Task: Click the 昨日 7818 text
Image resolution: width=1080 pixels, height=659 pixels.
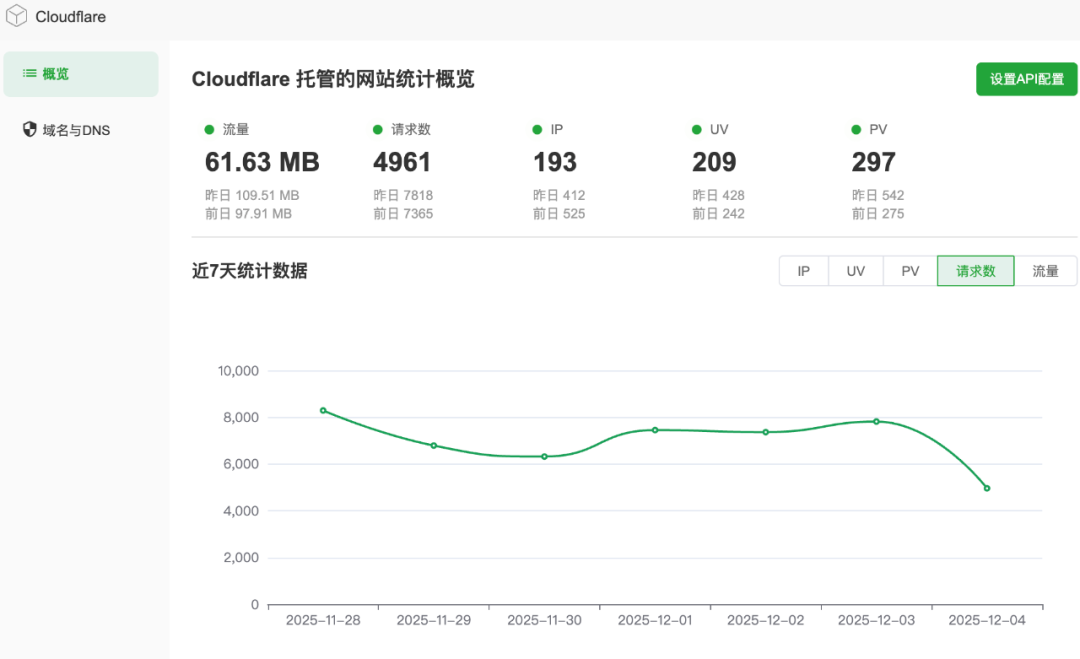Action: tap(403, 196)
